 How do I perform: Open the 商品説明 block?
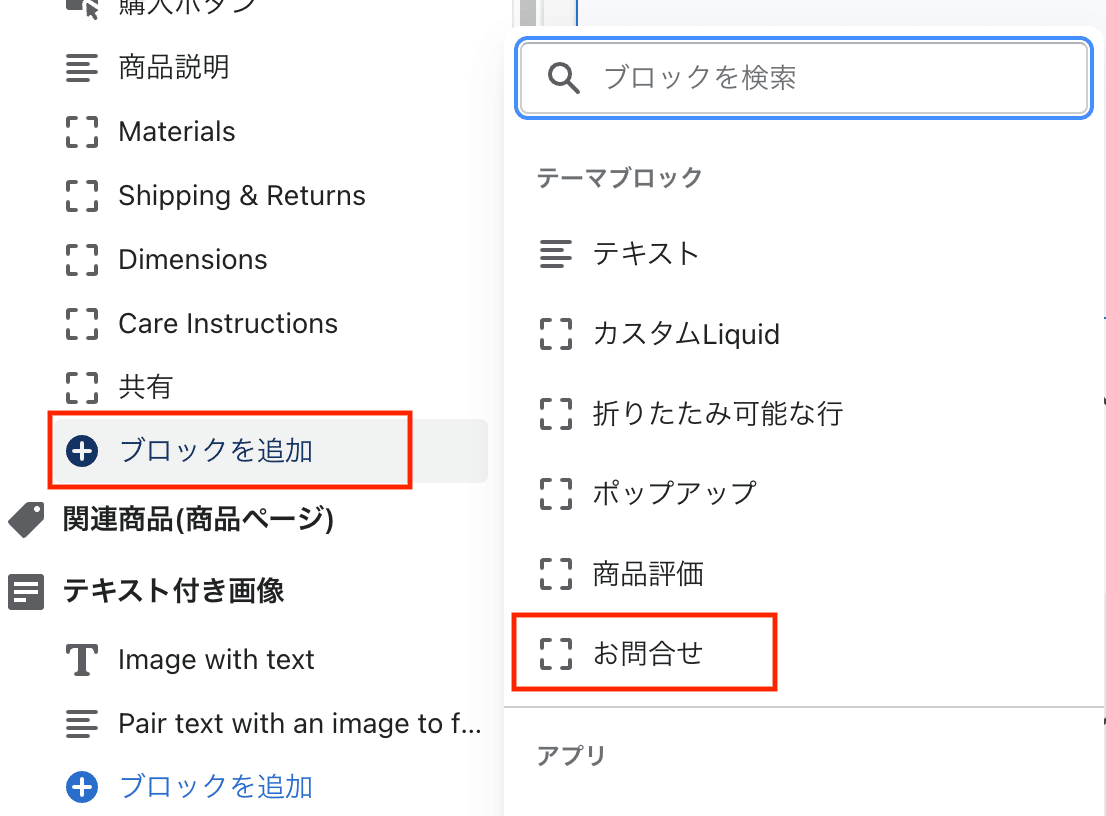click(x=174, y=67)
